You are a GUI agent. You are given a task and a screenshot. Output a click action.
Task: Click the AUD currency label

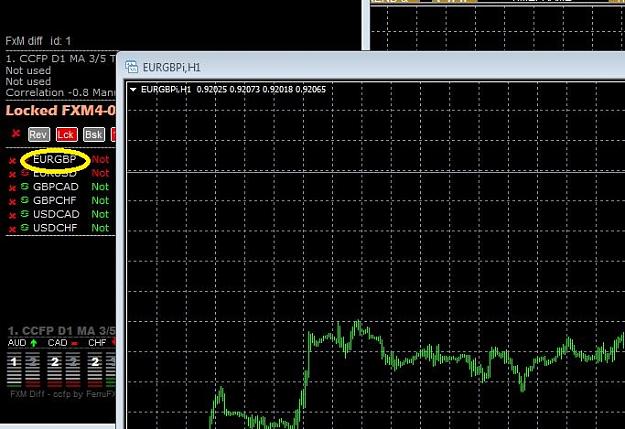(x=17, y=343)
